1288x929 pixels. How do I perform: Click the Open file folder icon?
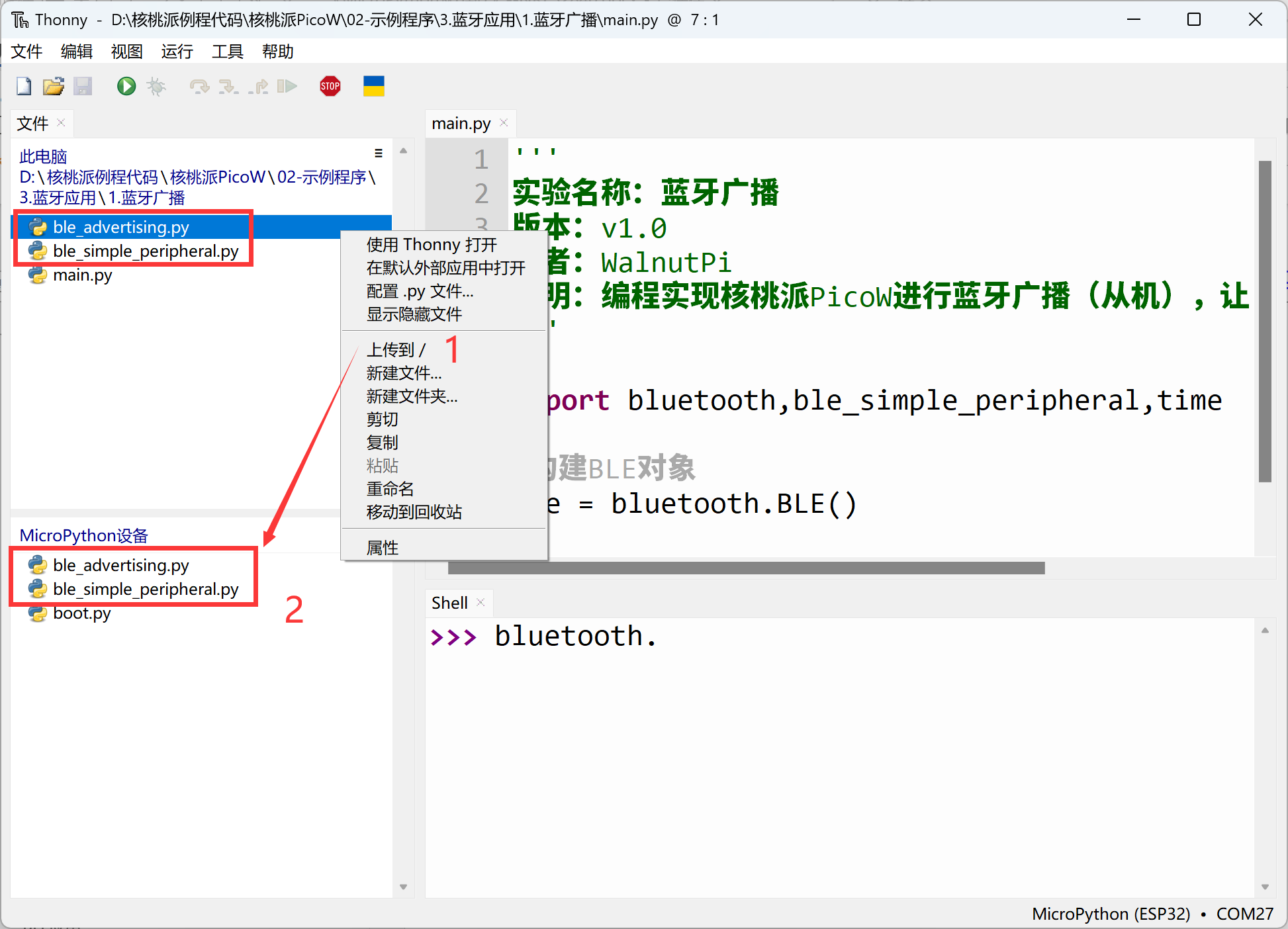click(53, 86)
